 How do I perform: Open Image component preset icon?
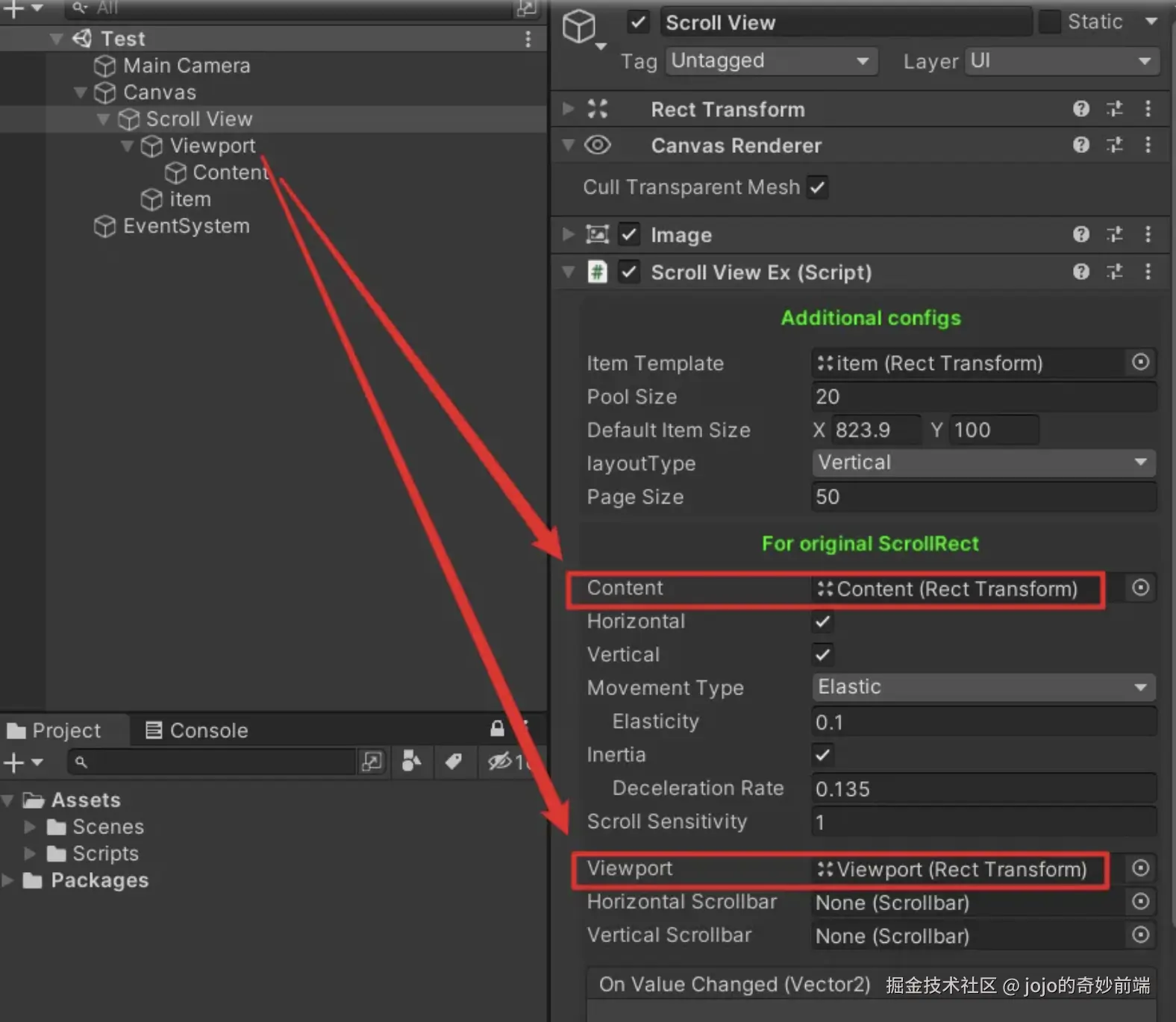point(1115,234)
